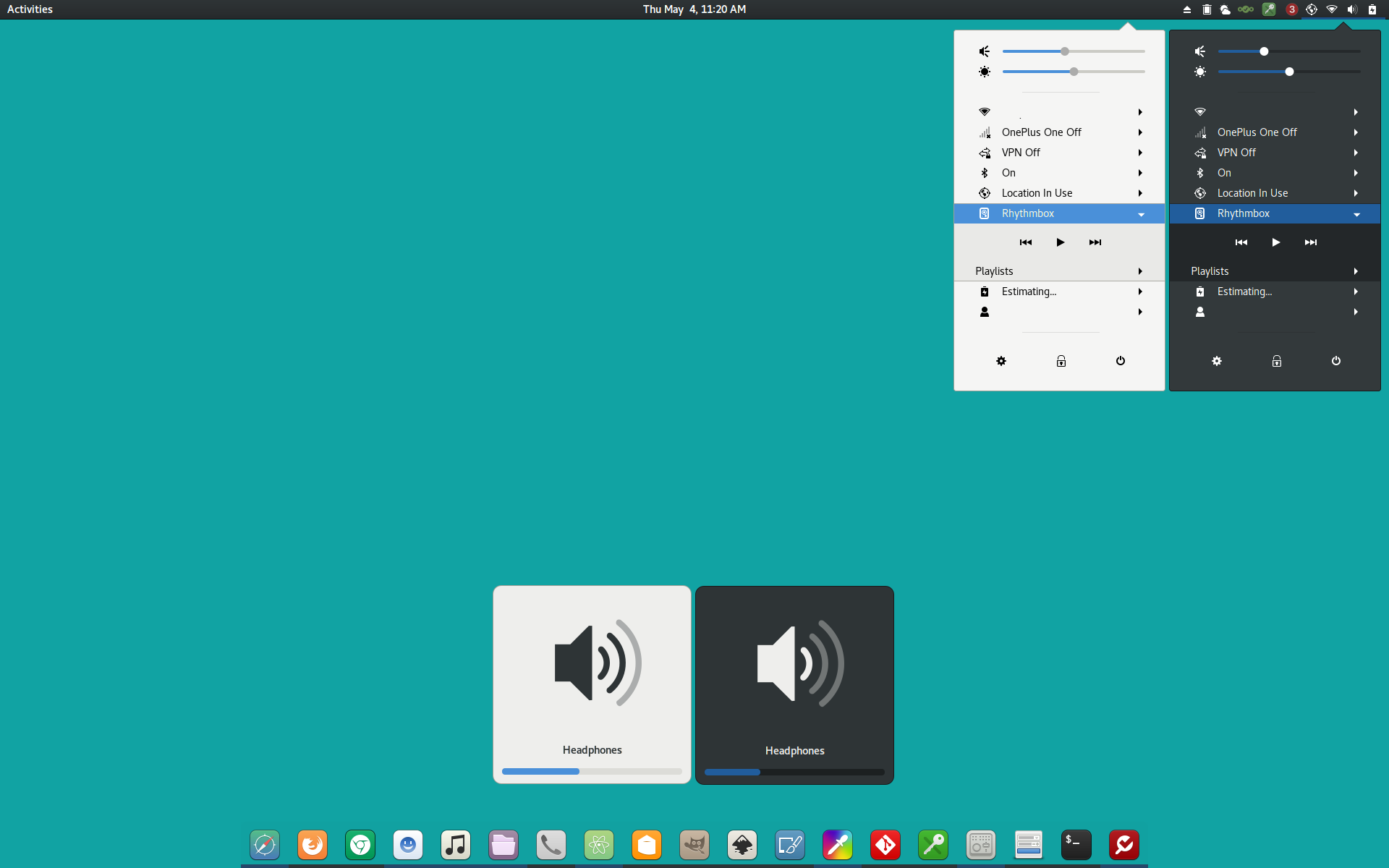Click the green sync status indicator in top bar
The height and width of the screenshot is (868, 1389).
point(1246,9)
